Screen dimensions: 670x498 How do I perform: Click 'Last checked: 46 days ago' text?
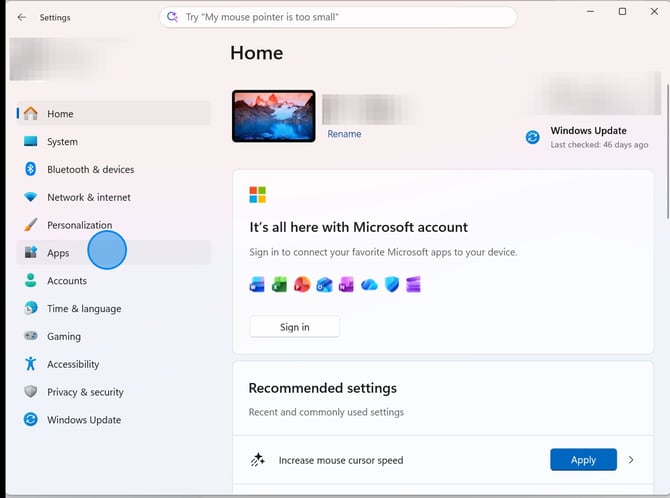pos(599,145)
